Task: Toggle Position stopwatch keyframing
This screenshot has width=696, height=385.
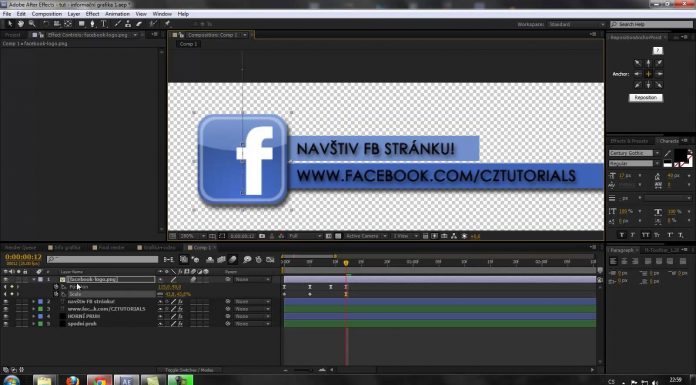Action: pyautogui.click(x=56, y=287)
